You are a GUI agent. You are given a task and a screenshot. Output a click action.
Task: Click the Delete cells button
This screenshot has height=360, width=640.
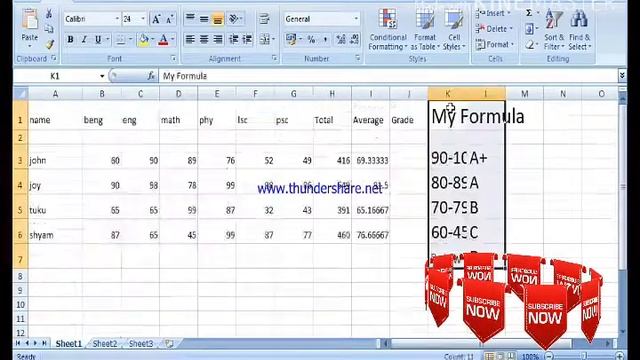pyautogui.click(x=494, y=29)
